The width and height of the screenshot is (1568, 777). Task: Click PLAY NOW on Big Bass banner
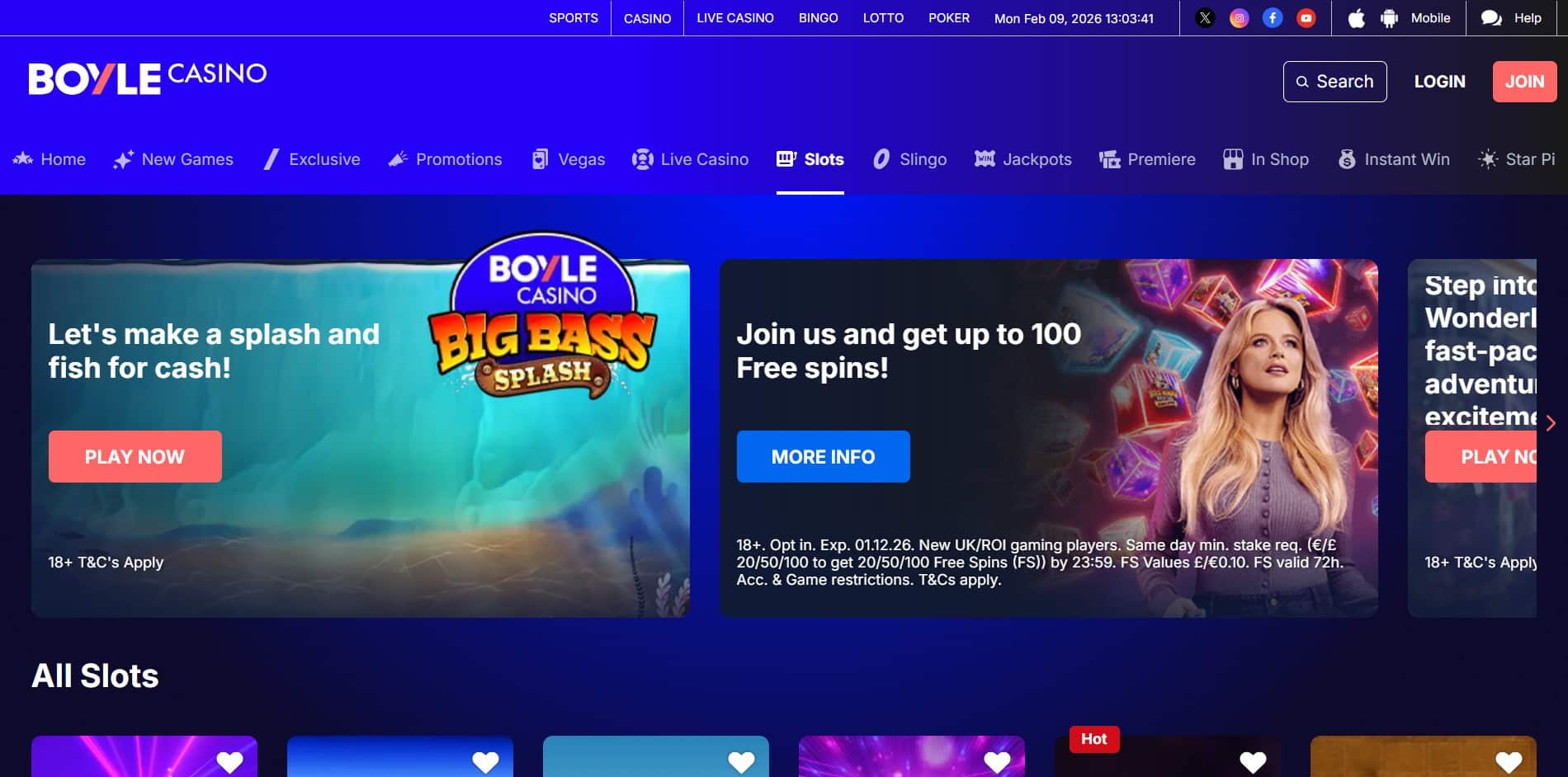coord(135,456)
